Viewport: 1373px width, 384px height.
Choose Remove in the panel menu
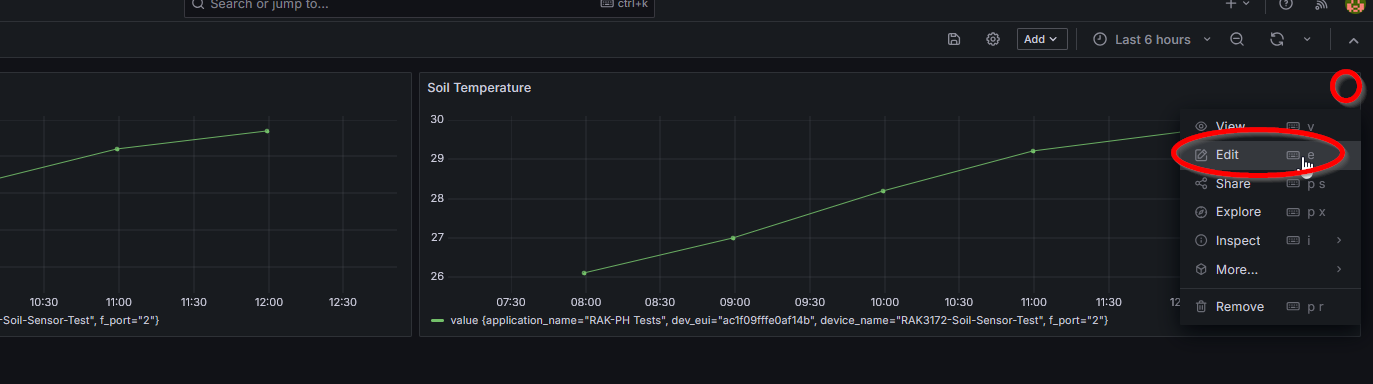tap(1270, 306)
